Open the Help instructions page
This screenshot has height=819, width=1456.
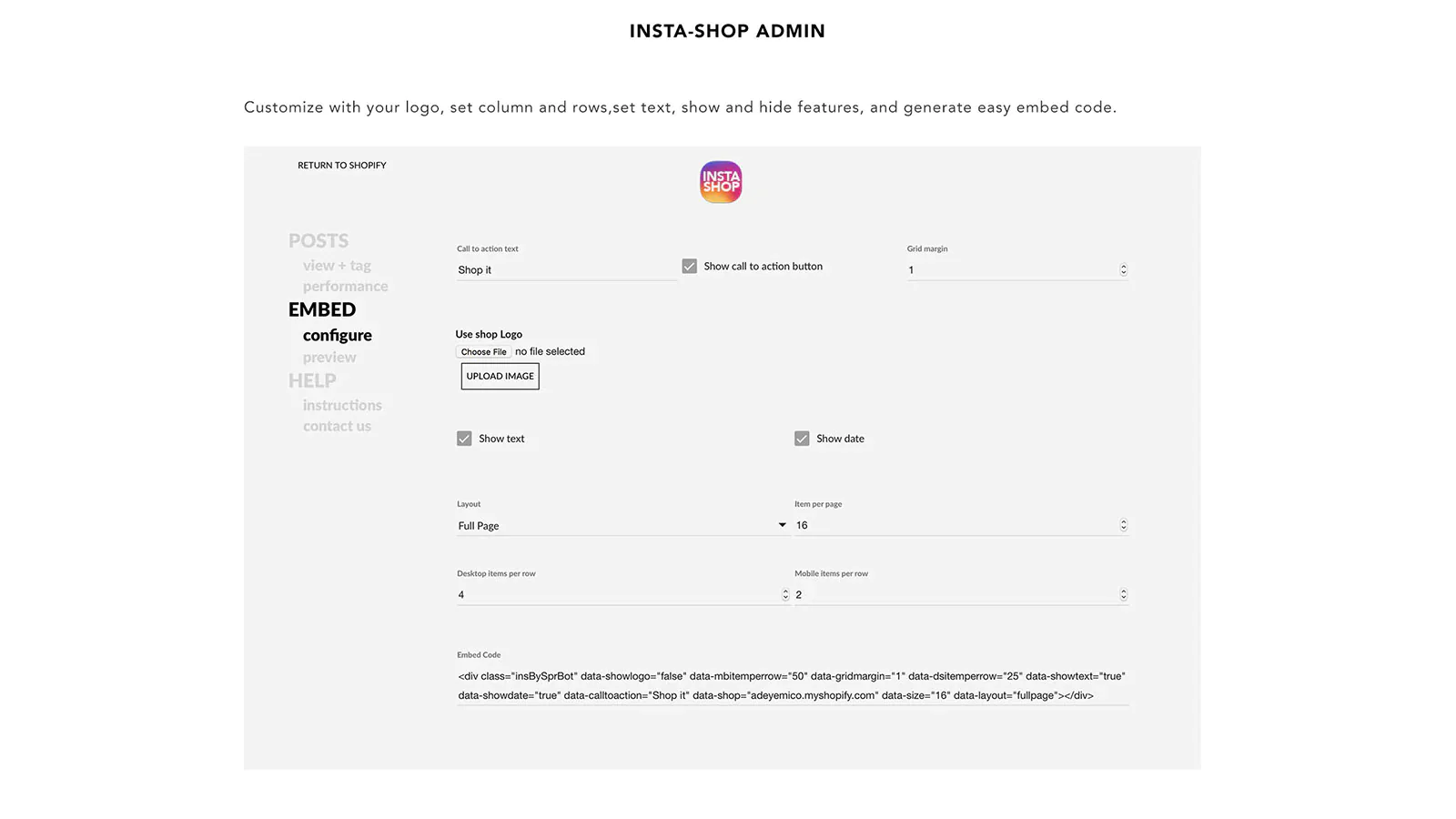pyautogui.click(x=342, y=405)
